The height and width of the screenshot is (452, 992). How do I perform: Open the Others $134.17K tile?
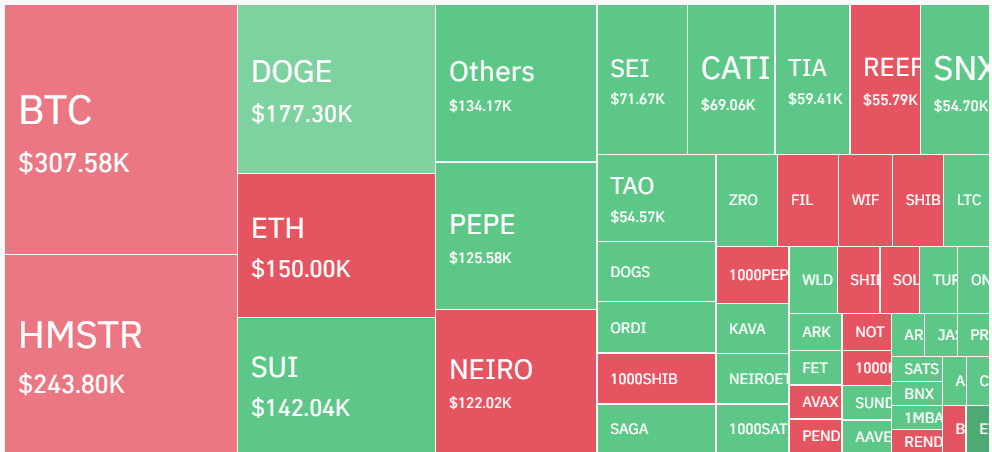coord(515,83)
